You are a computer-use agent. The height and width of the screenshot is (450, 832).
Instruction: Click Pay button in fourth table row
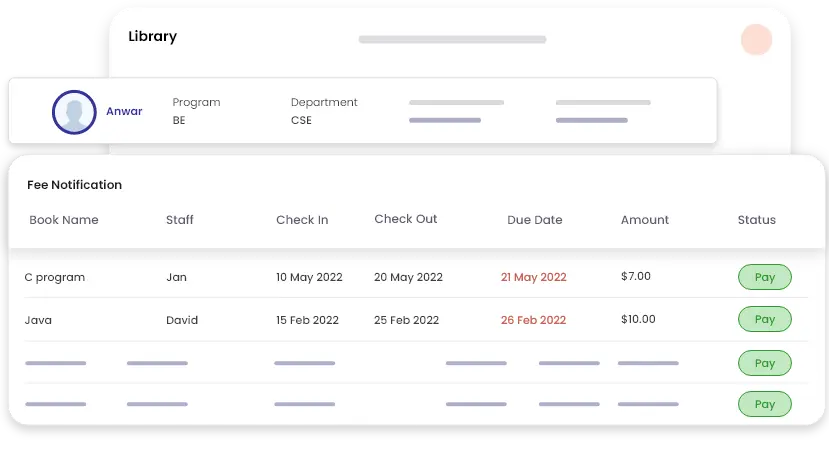[x=764, y=404]
